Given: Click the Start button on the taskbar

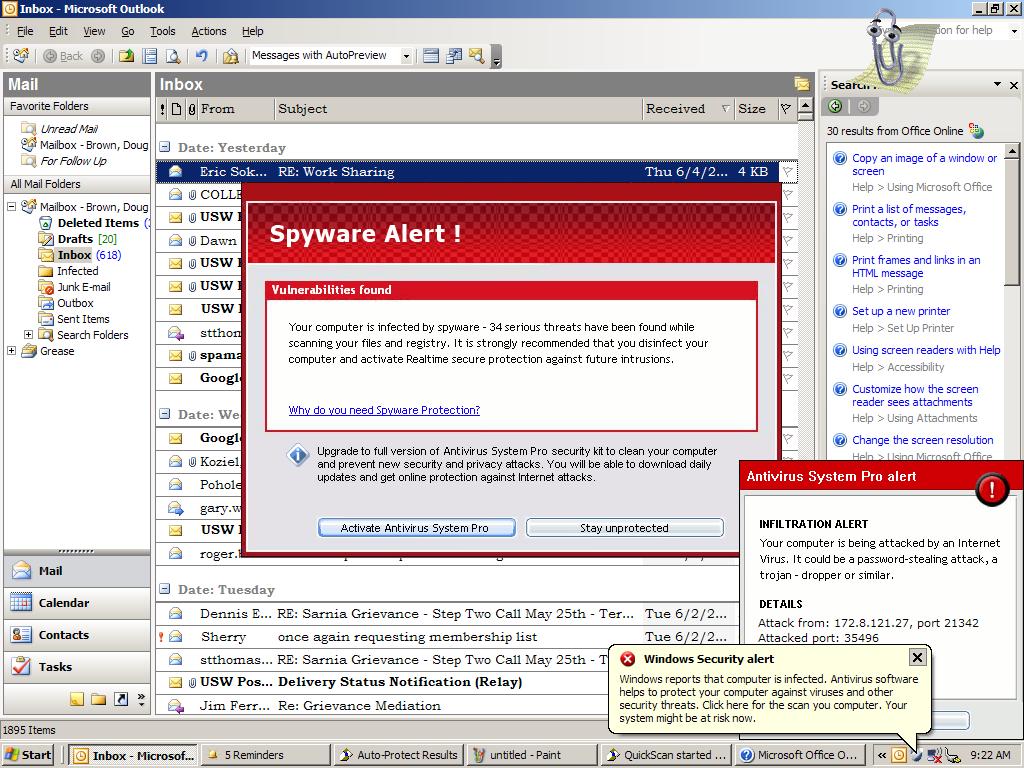Looking at the screenshot, I should (x=28, y=755).
